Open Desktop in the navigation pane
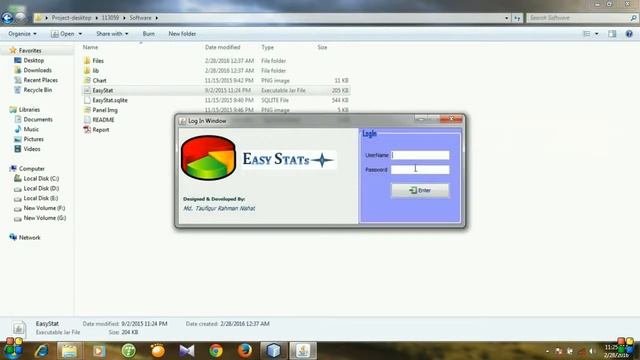Viewport: 640px width, 360px height. (x=33, y=60)
